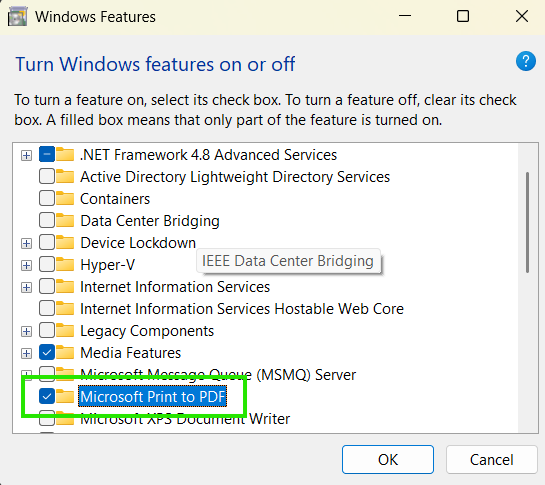Select the Internet Information Services label
The width and height of the screenshot is (545, 485).
(x=175, y=286)
